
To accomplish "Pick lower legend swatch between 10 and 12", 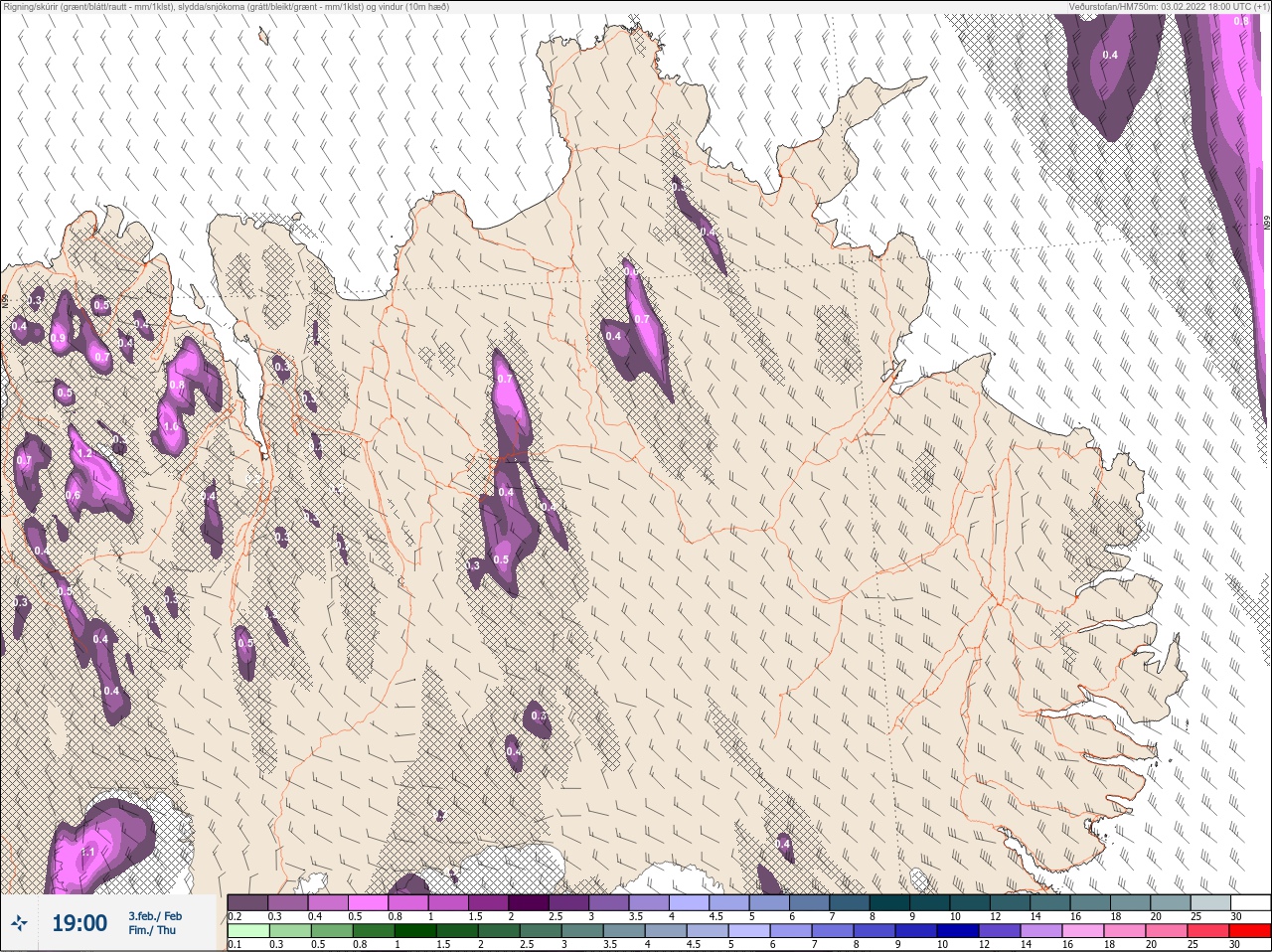I will tap(958, 931).
